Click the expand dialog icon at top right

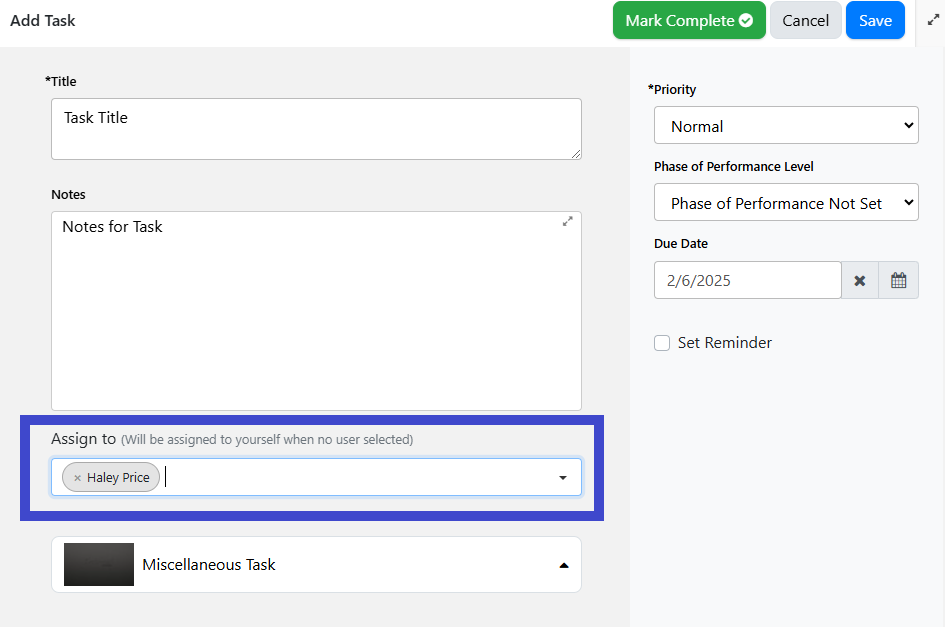(x=933, y=20)
